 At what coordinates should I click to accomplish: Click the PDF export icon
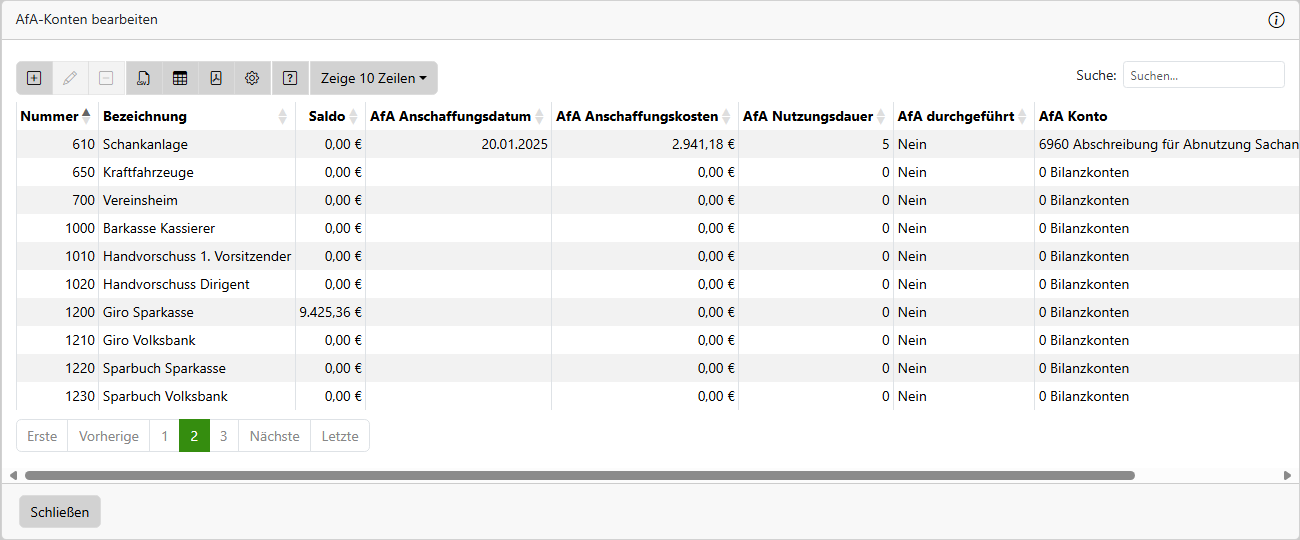coord(216,78)
